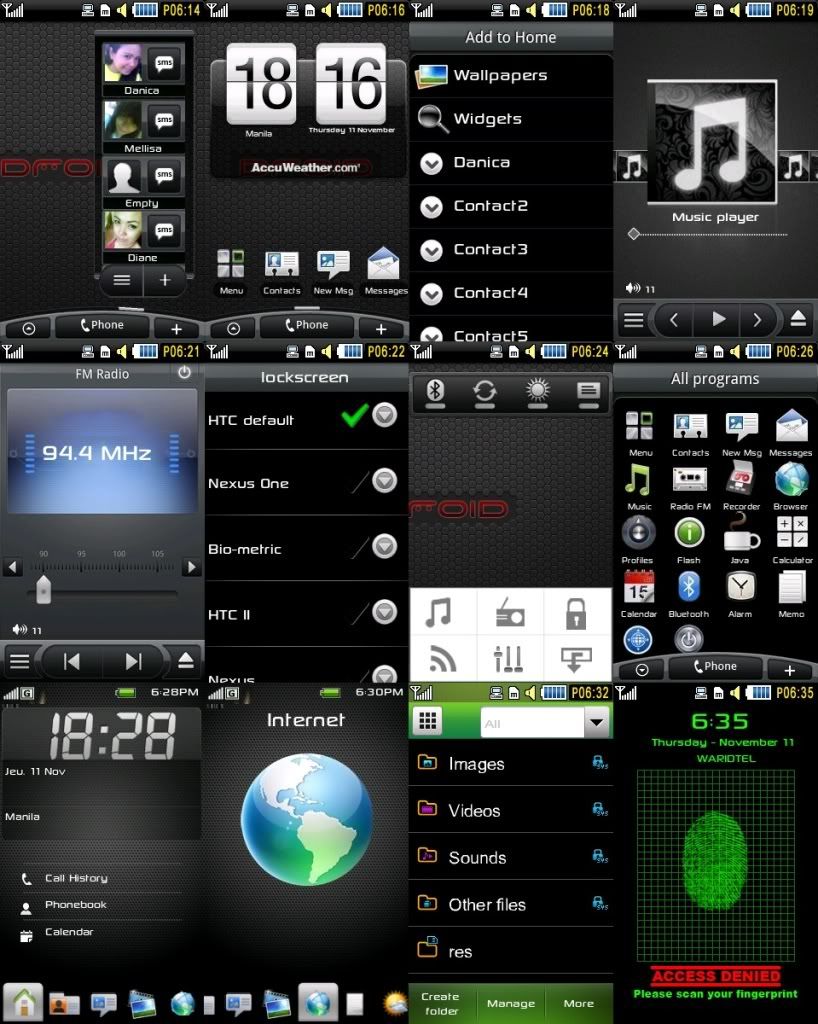Open Profiles in All programs
This screenshot has width=818, height=1024.
[638, 540]
